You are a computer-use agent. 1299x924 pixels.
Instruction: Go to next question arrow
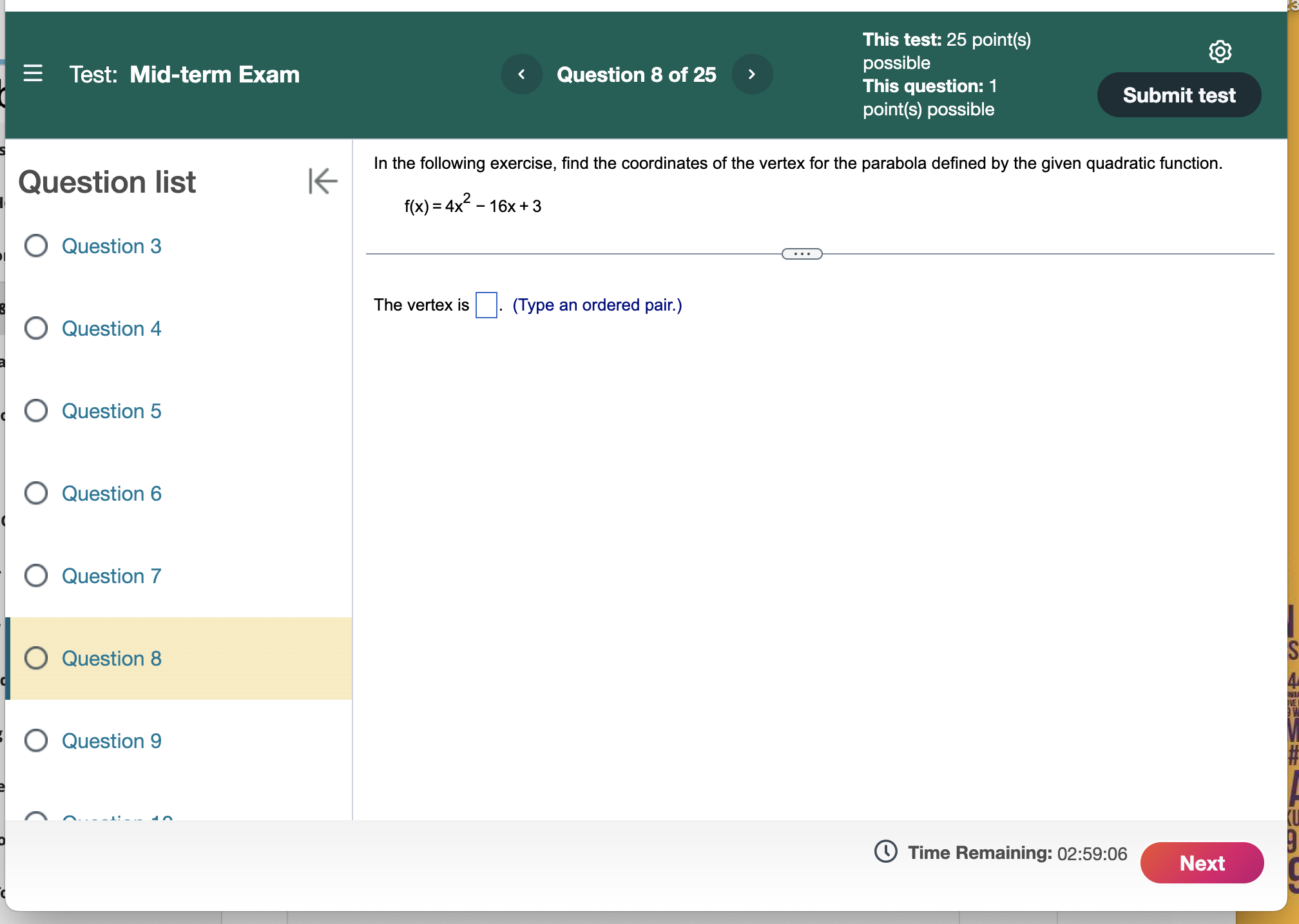pos(751,75)
